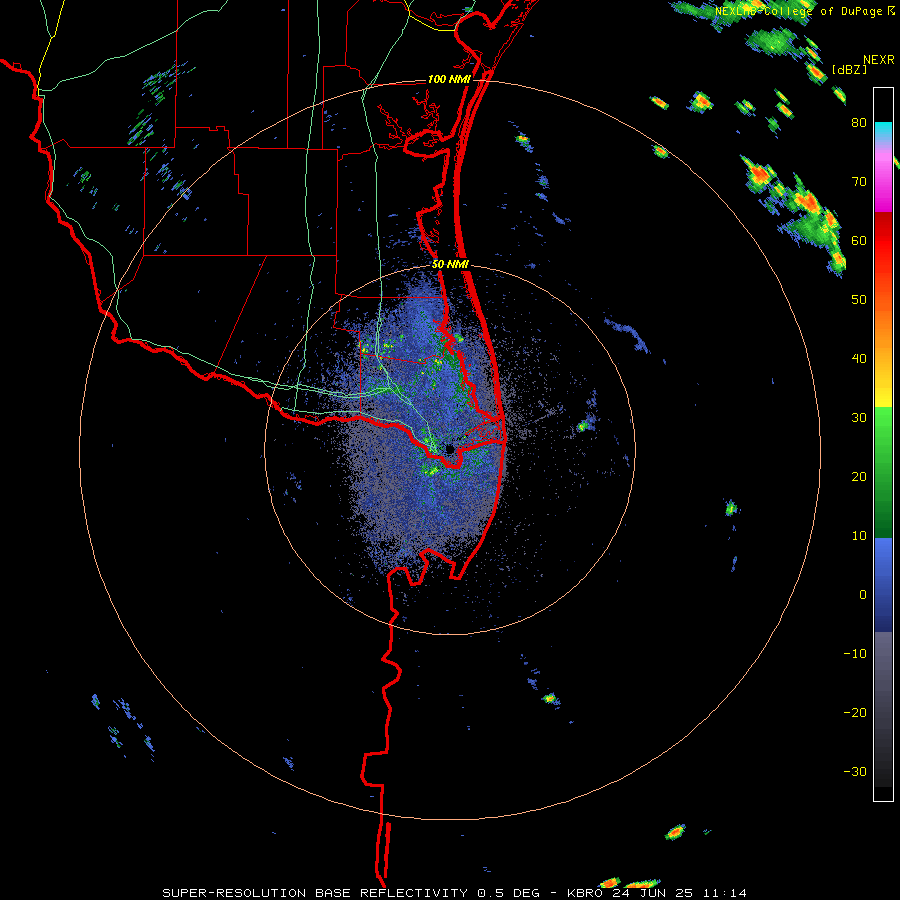Image resolution: width=900 pixels, height=900 pixels.
Task: Click the NEXR label above the color scale
Action: coord(879,60)
